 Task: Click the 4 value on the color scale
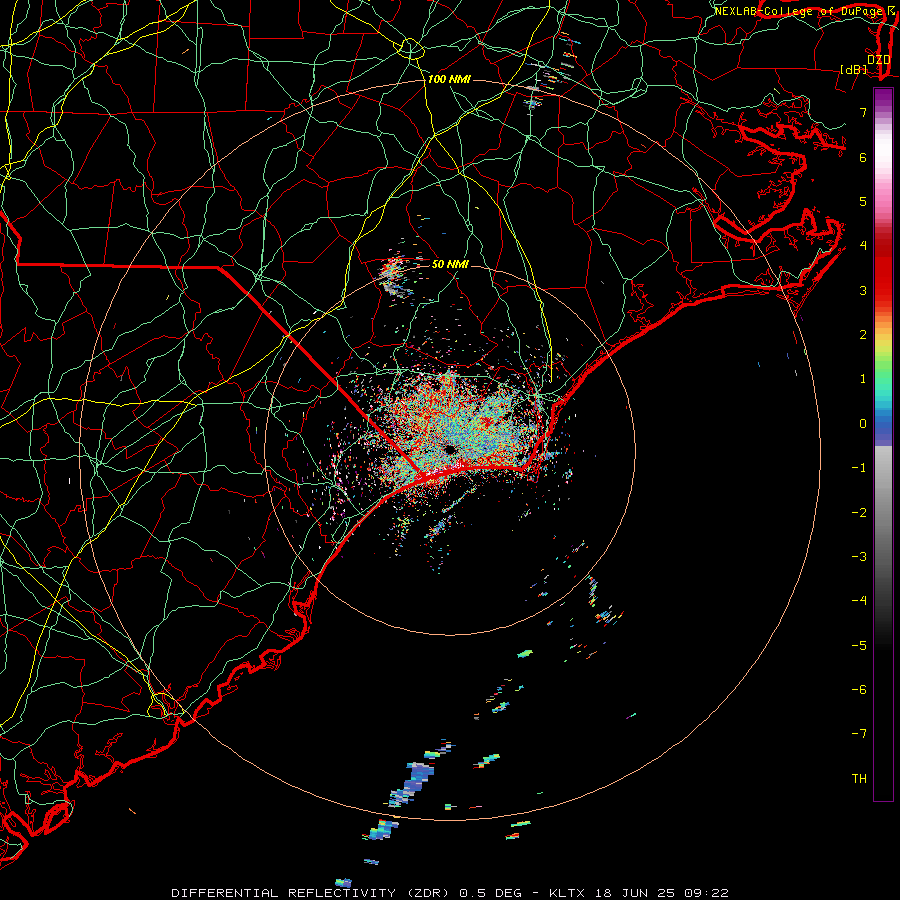pyautogui.click(x=863, y=245)
